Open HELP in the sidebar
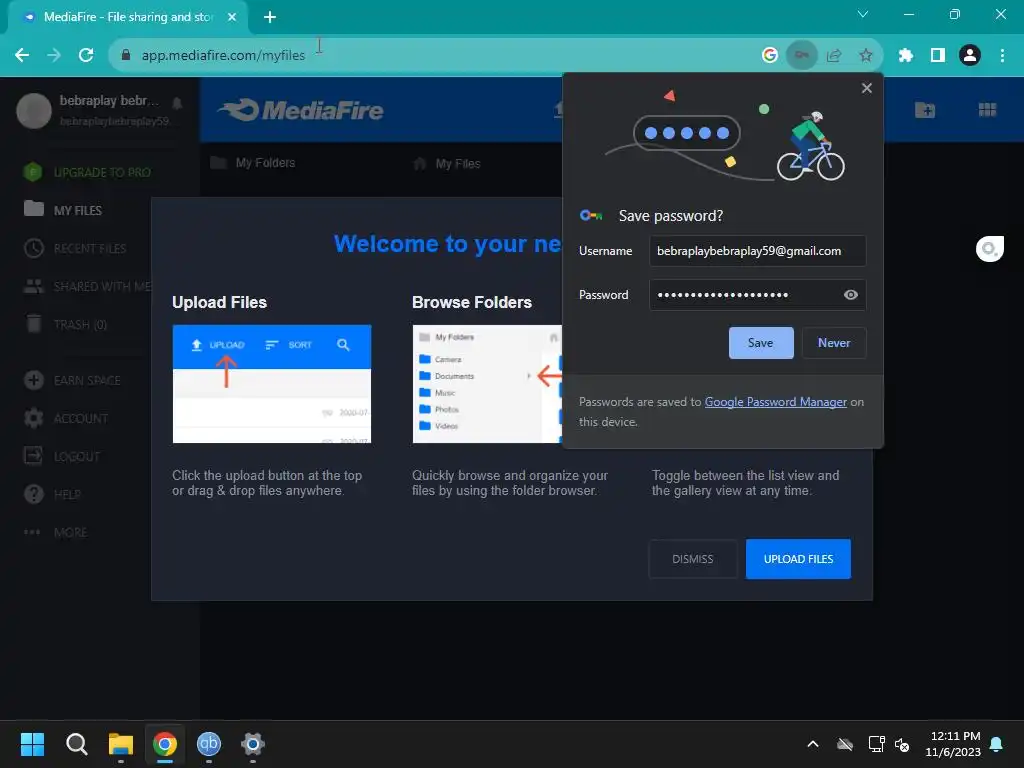 (x=52, y=494)
